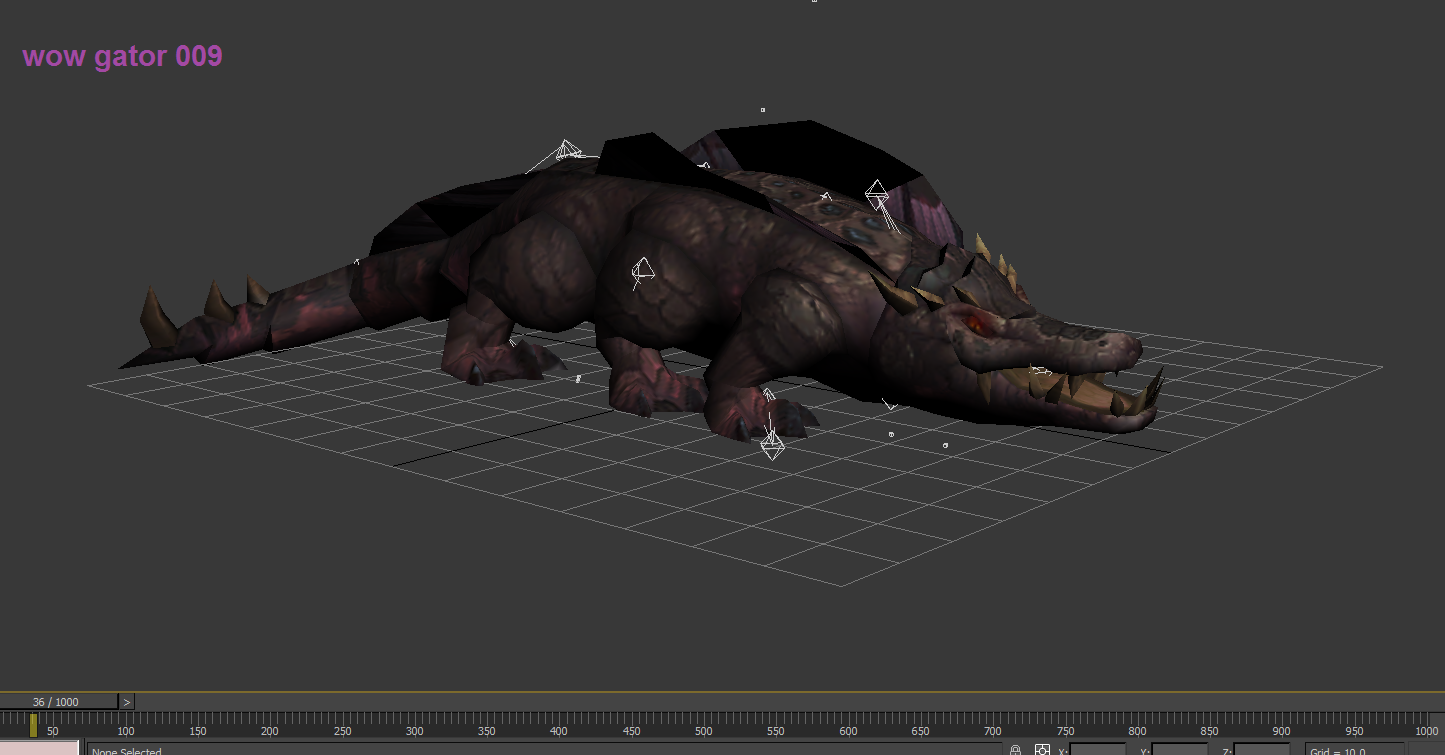The height and width of the screenshot is (755, 1445).
Task: Click the 36 / 1000 time slider handle
Action: tap(59, 702)
